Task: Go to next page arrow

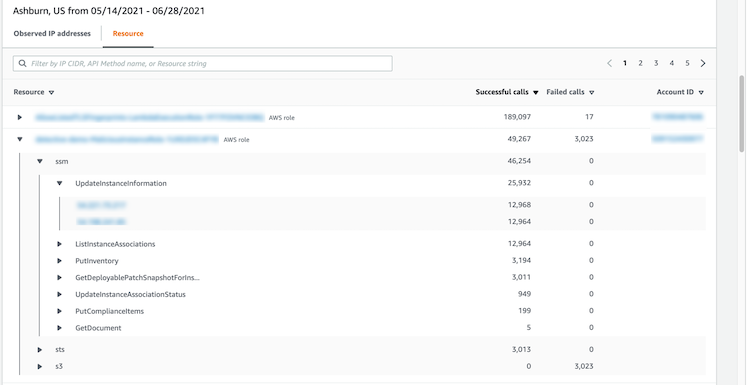Action: coord(703,63)
